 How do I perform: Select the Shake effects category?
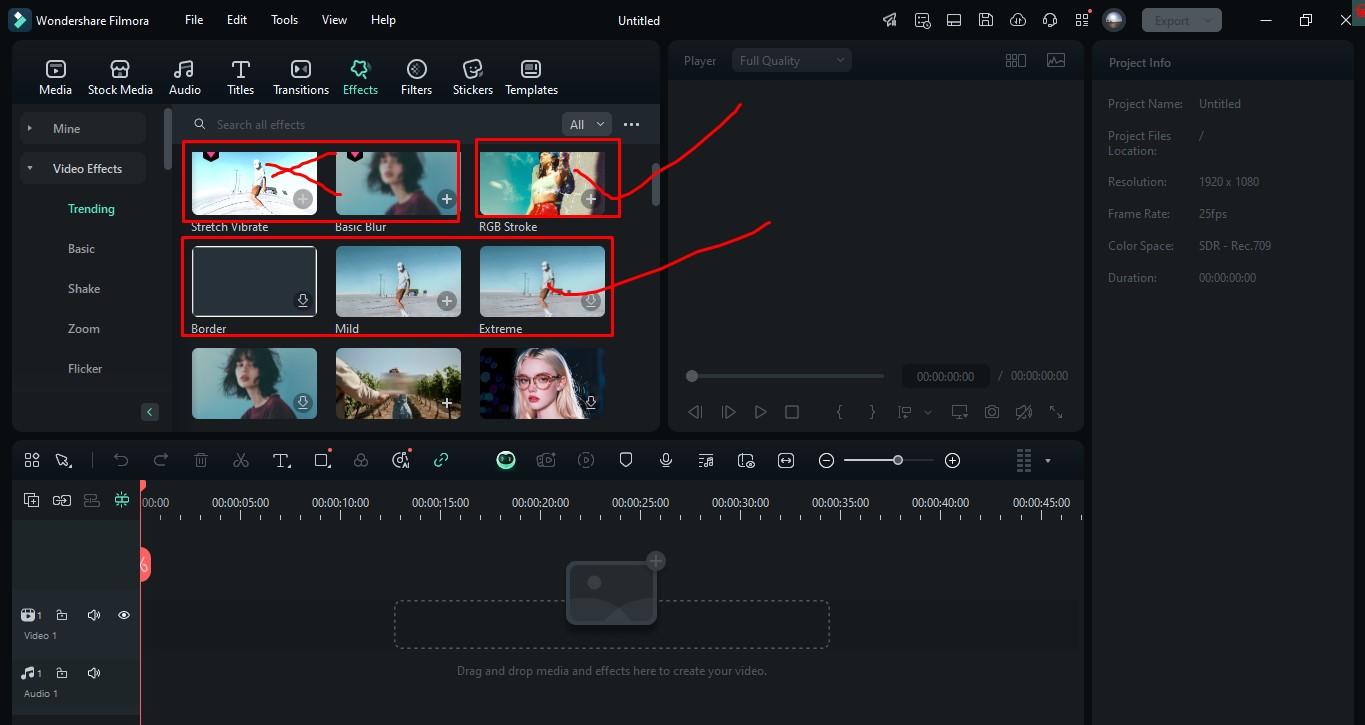click(x=84, y=289)
